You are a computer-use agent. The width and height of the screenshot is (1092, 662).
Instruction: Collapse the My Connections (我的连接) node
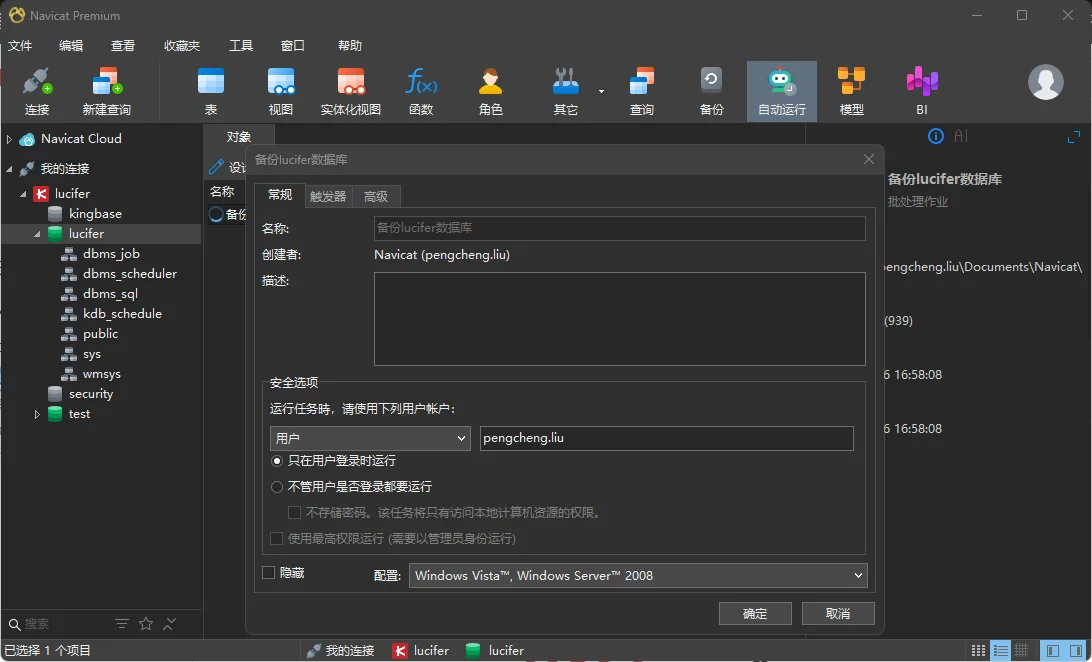[9, 168]
